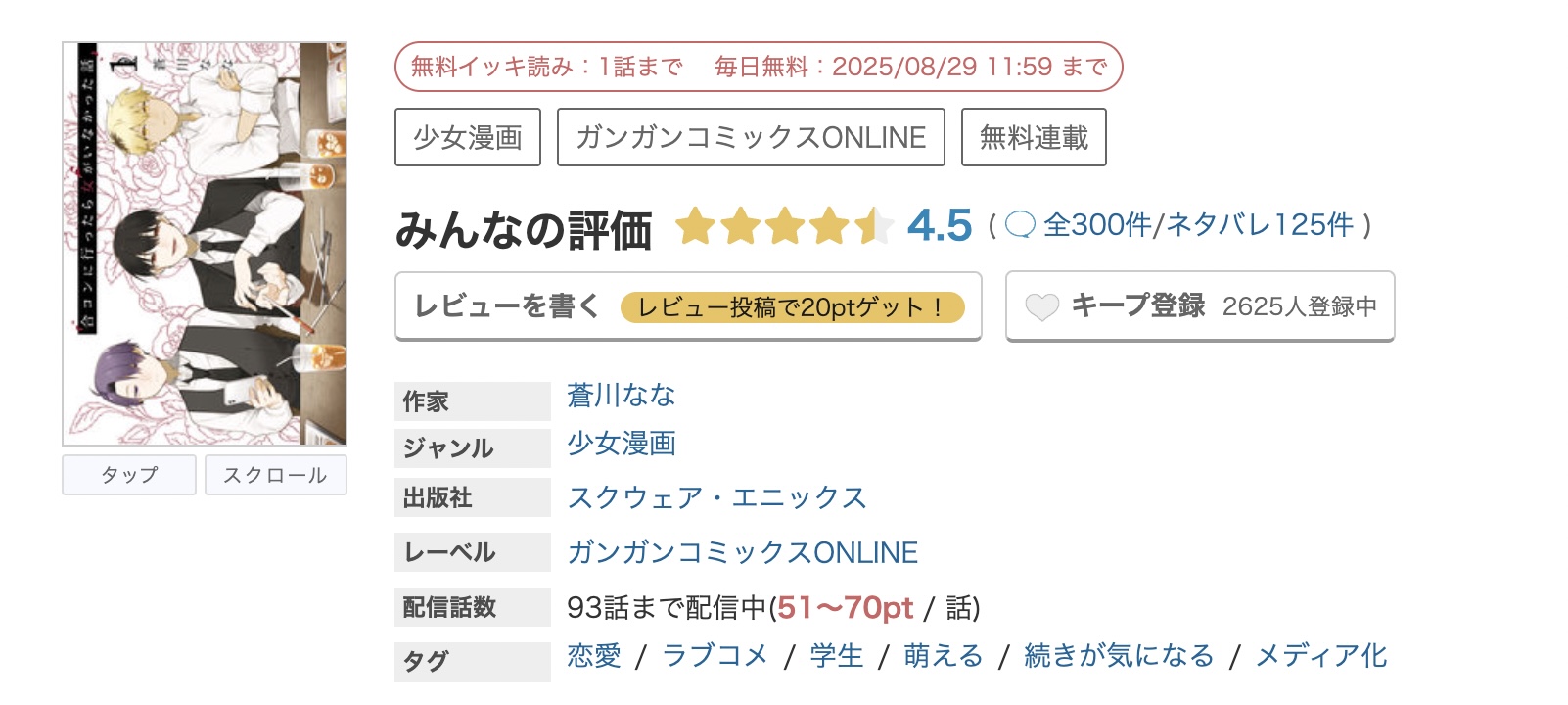Open the 恋愛 tag

(x=594, y=657)
